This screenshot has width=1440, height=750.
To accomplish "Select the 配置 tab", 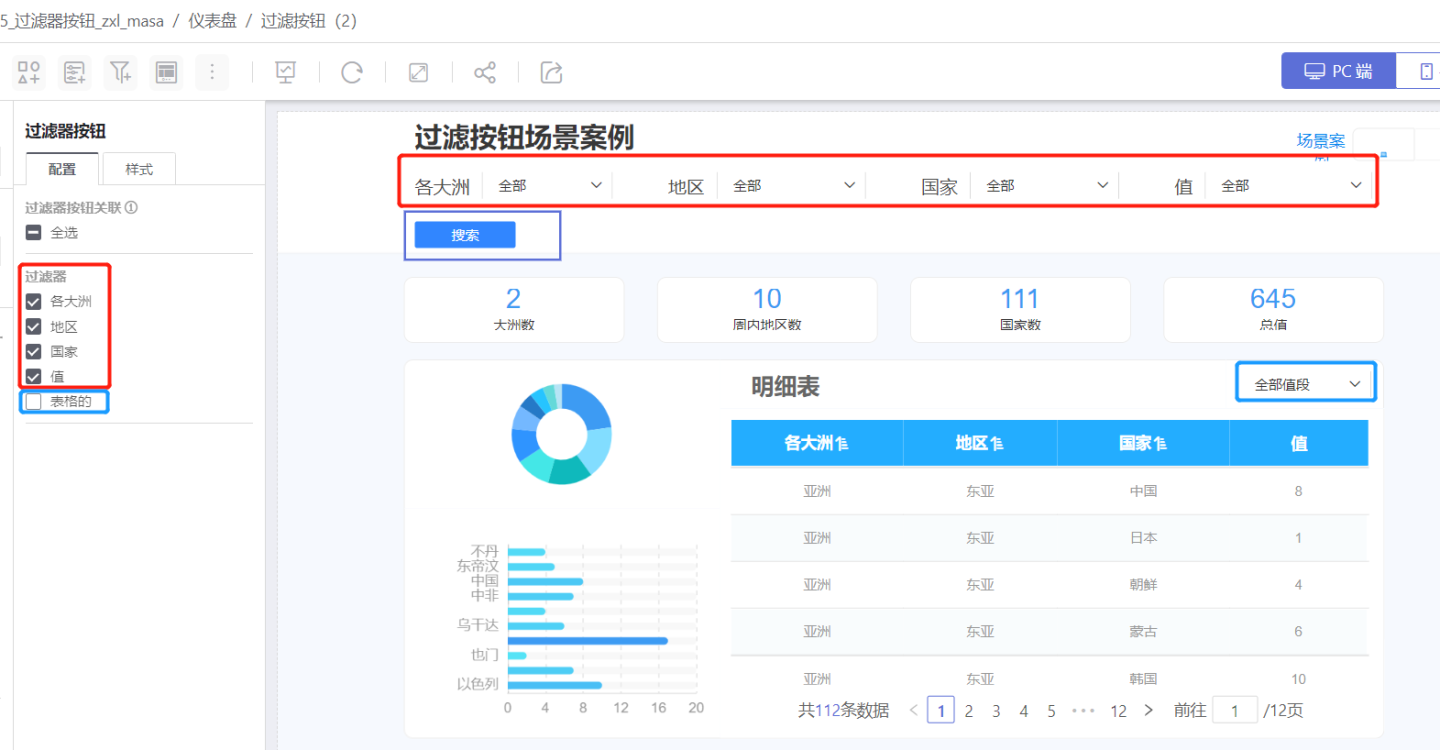I will coord(62,169).
